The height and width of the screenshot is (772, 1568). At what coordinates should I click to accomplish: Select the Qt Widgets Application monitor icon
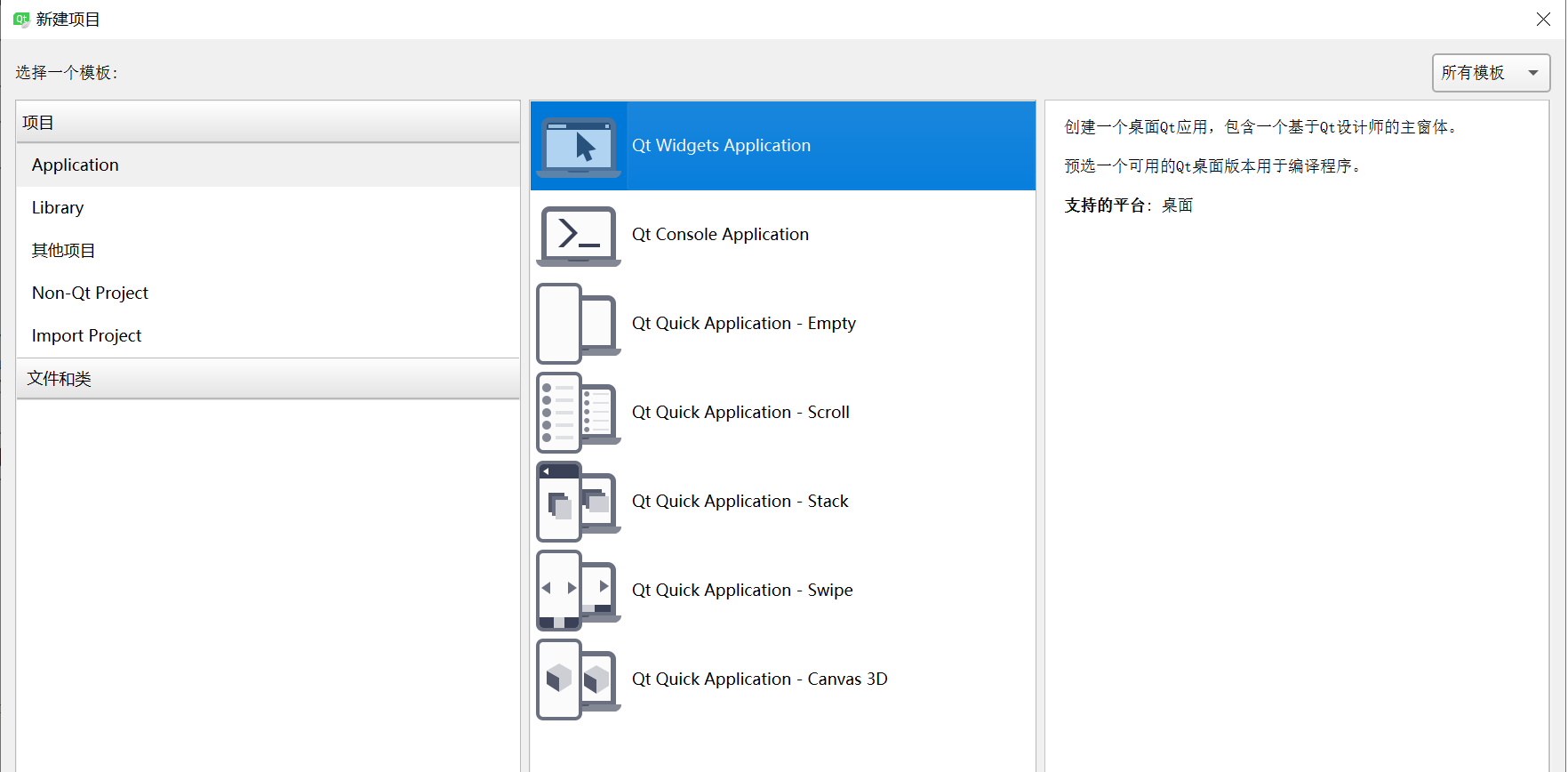(x=579, y=147)
